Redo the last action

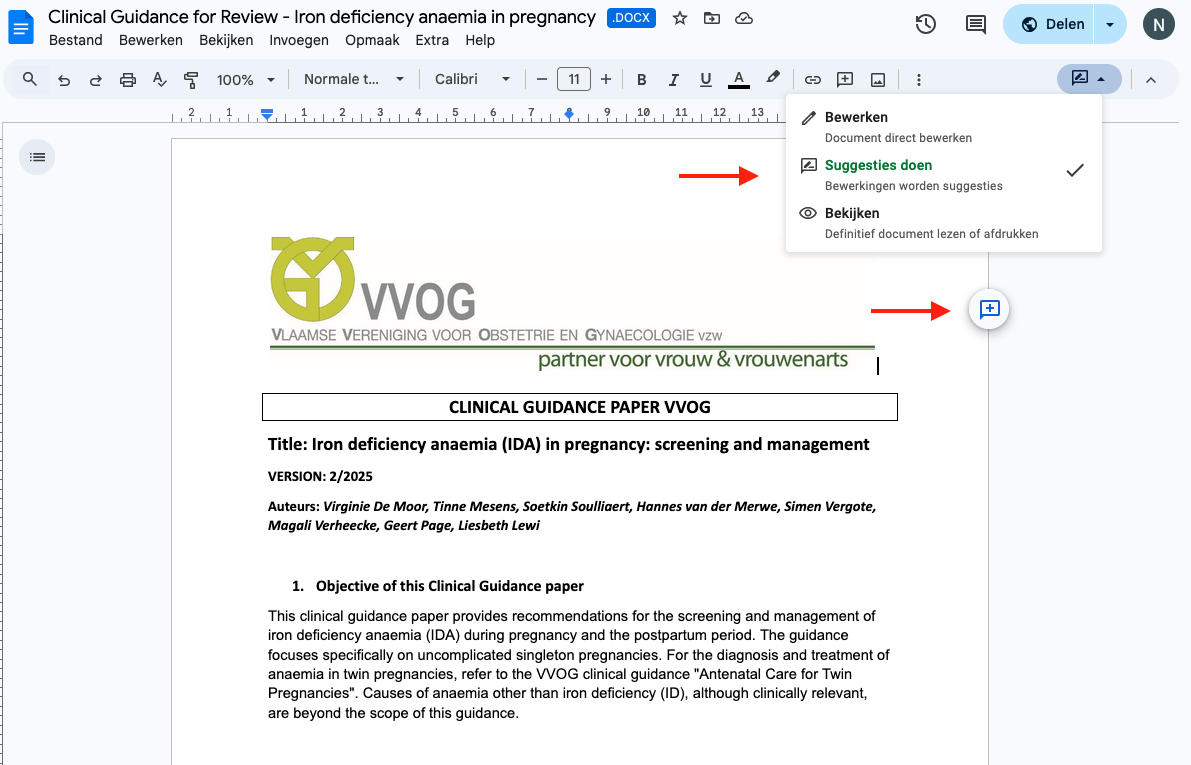pyautogui.click(x=96, y=80)
